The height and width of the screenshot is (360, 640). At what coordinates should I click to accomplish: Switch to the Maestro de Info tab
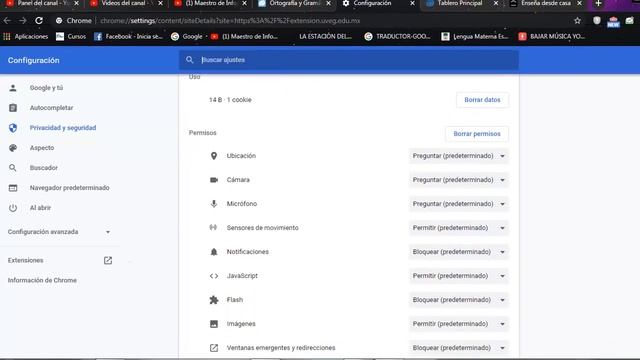click(210, 3)
